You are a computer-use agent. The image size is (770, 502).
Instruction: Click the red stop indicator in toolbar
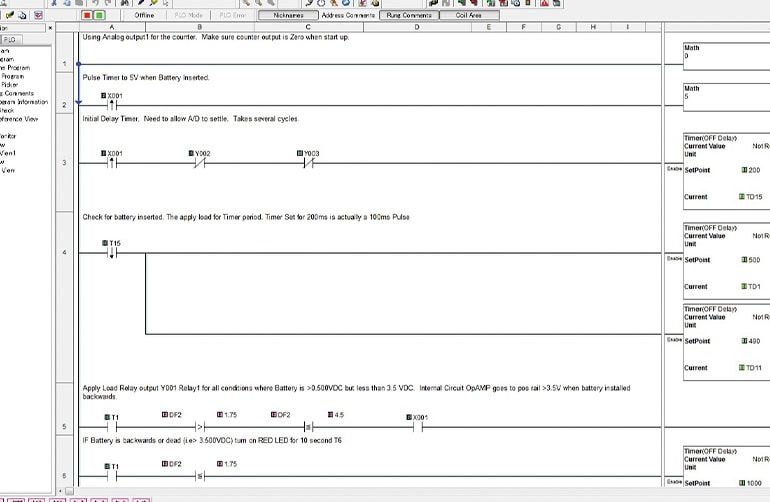point(88,15)
